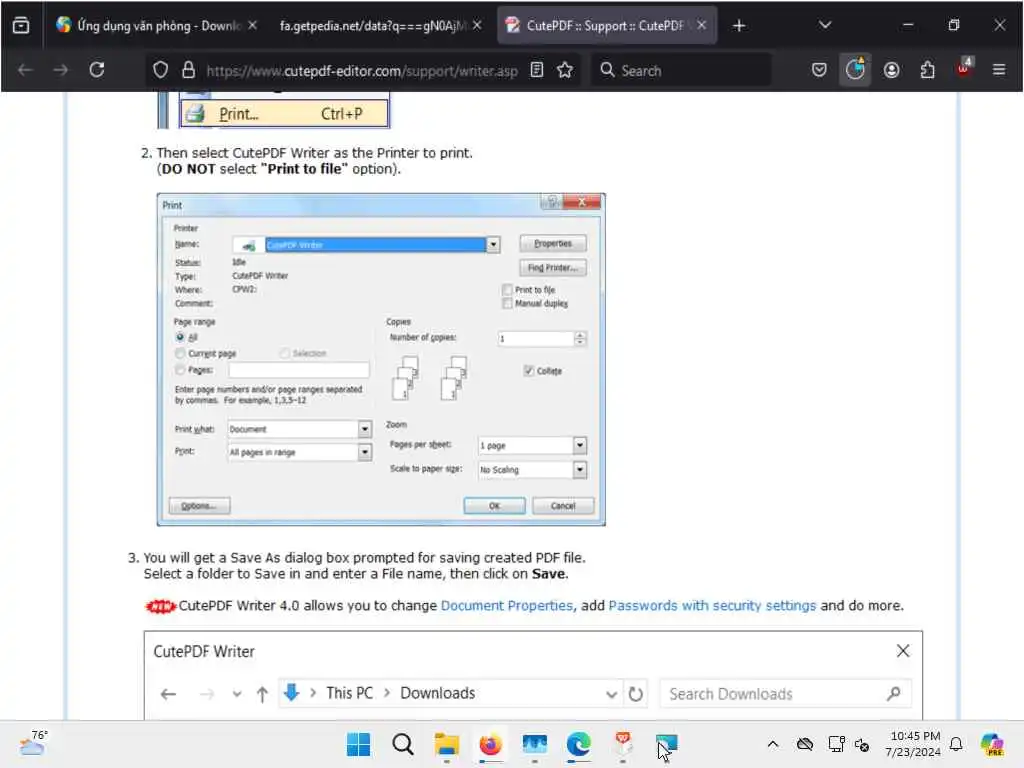This screenshot has height=768, width=1024.
Task: Close the fa.getpedia.net tab
Action: click(477, 25)
